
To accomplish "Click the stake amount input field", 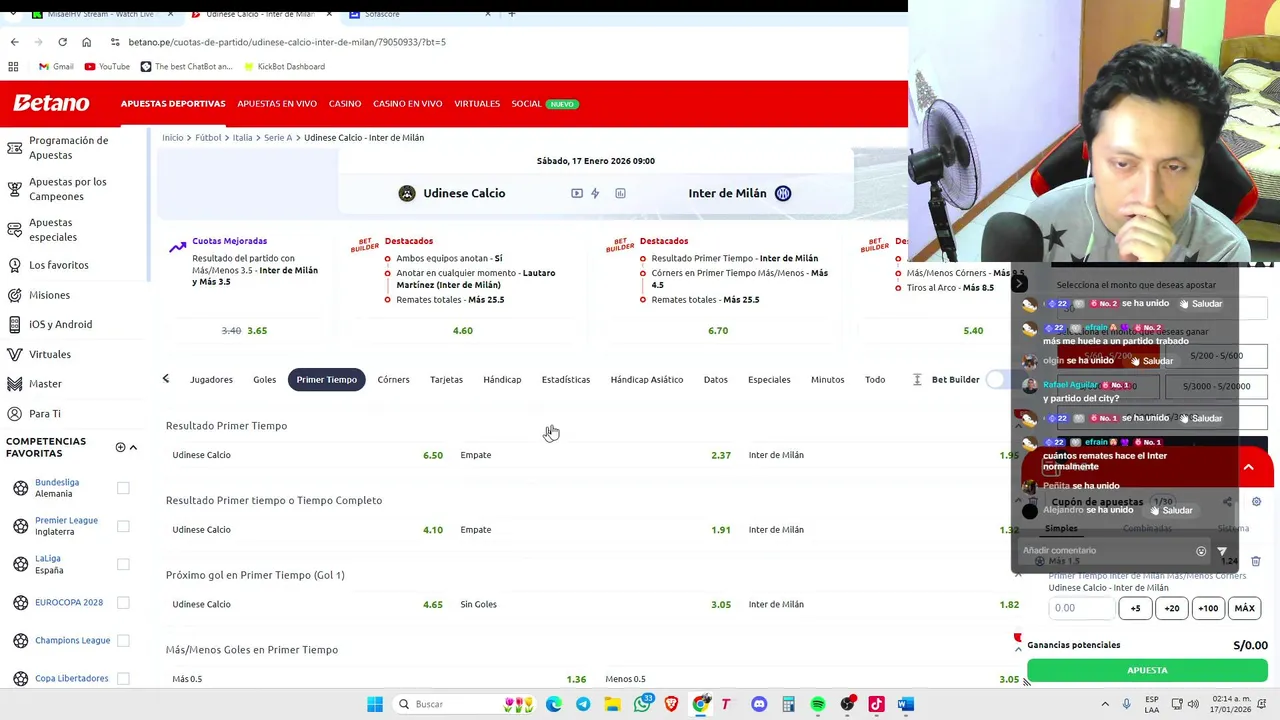I will 1081,608.
